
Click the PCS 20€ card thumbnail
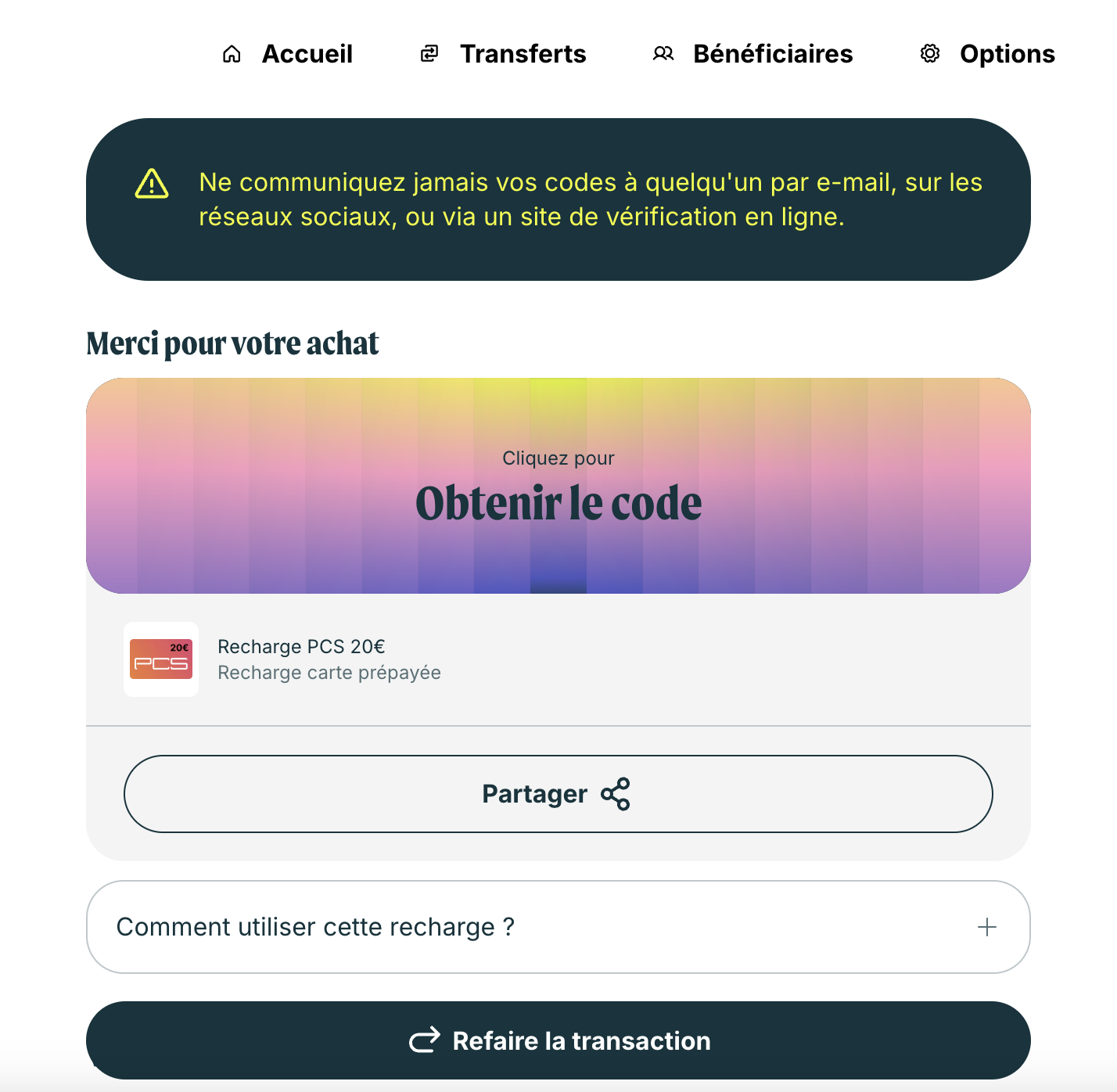[x=161, y=659]
